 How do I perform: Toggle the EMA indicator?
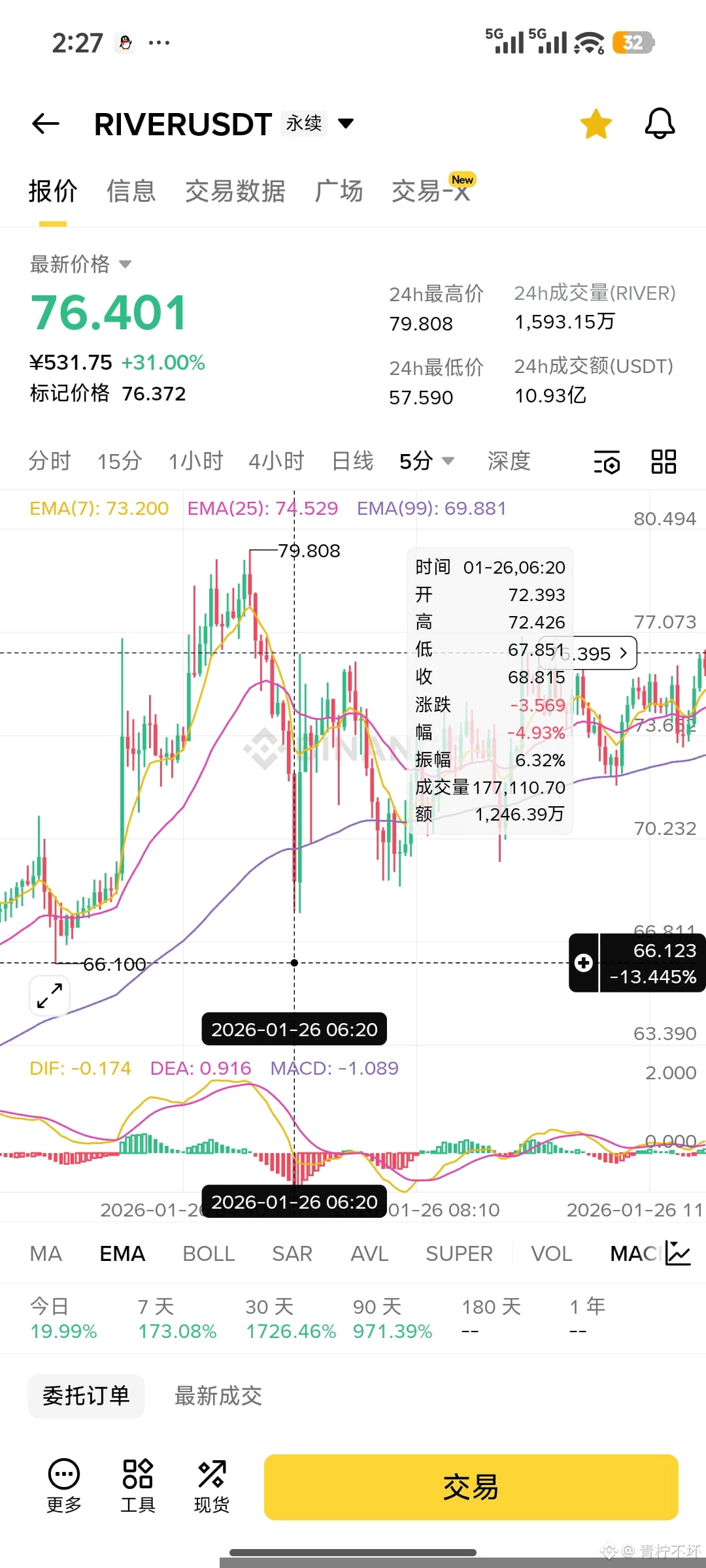(x=122, y=1254)
